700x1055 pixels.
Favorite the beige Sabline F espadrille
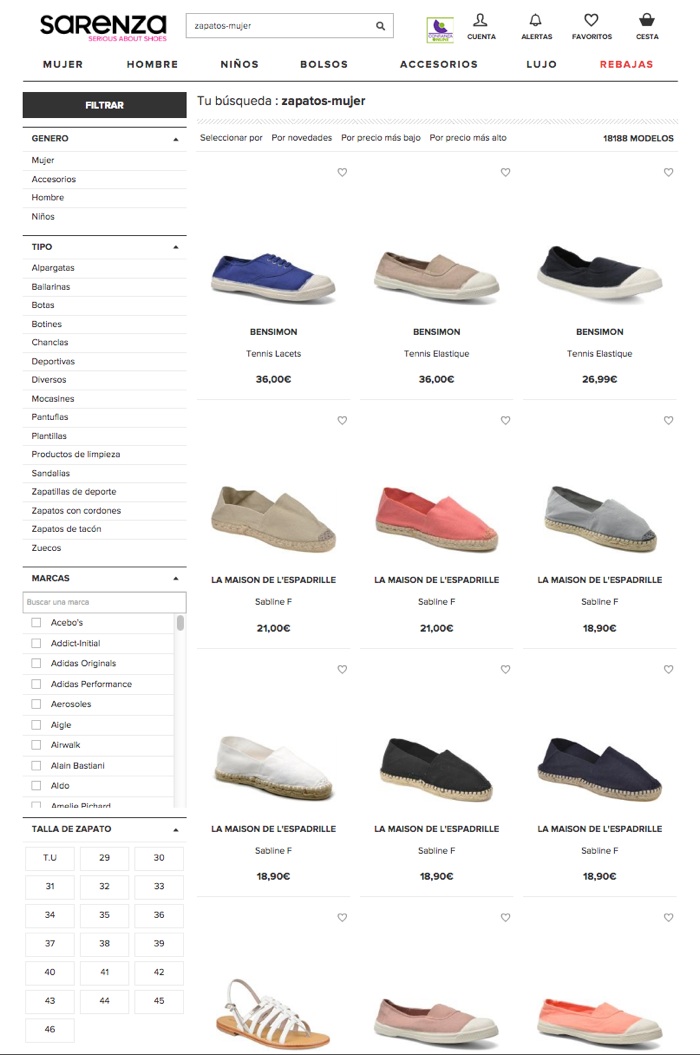point(342,421)
